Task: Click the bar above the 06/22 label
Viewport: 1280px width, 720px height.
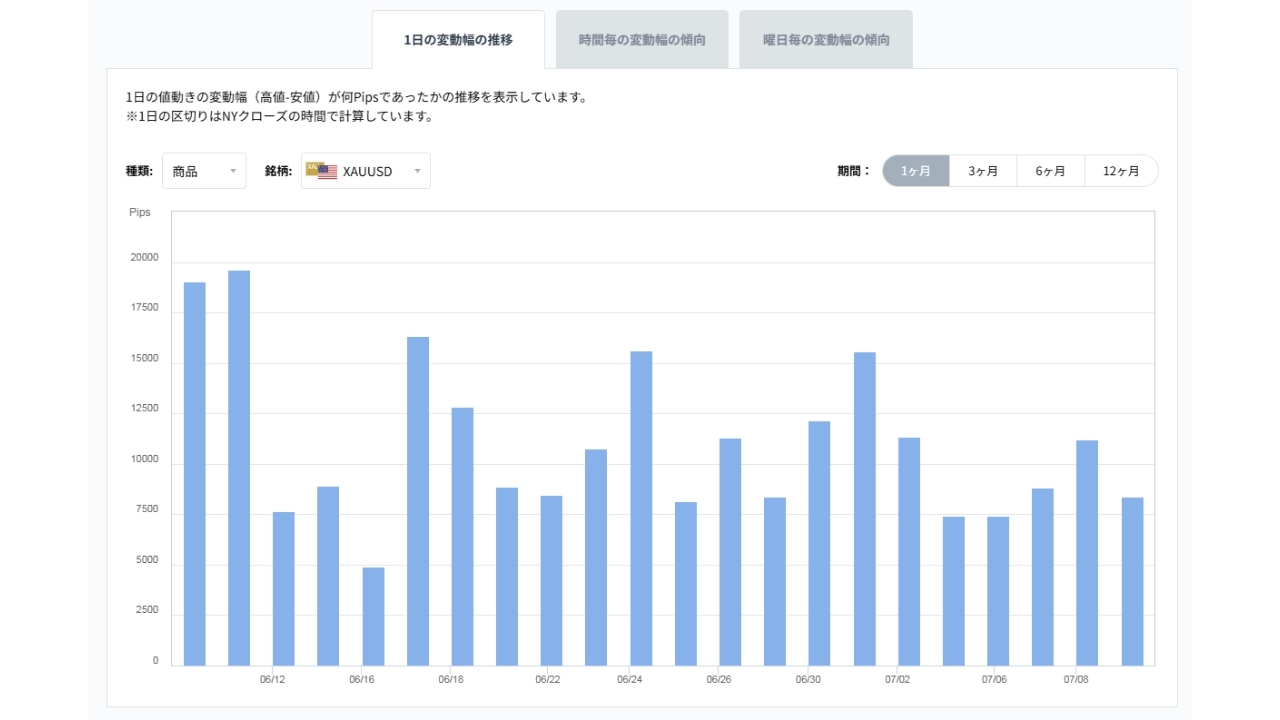Action: (x=552, y=581)
